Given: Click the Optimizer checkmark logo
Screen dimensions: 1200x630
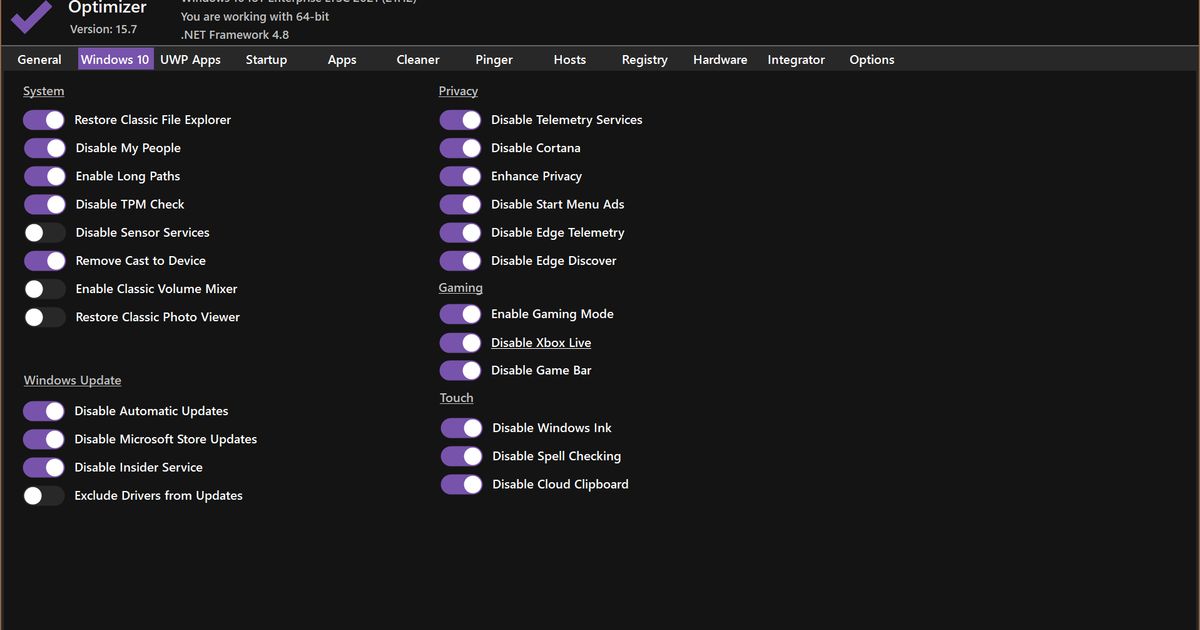Looking at the screenshot, I should pos(31,16).
